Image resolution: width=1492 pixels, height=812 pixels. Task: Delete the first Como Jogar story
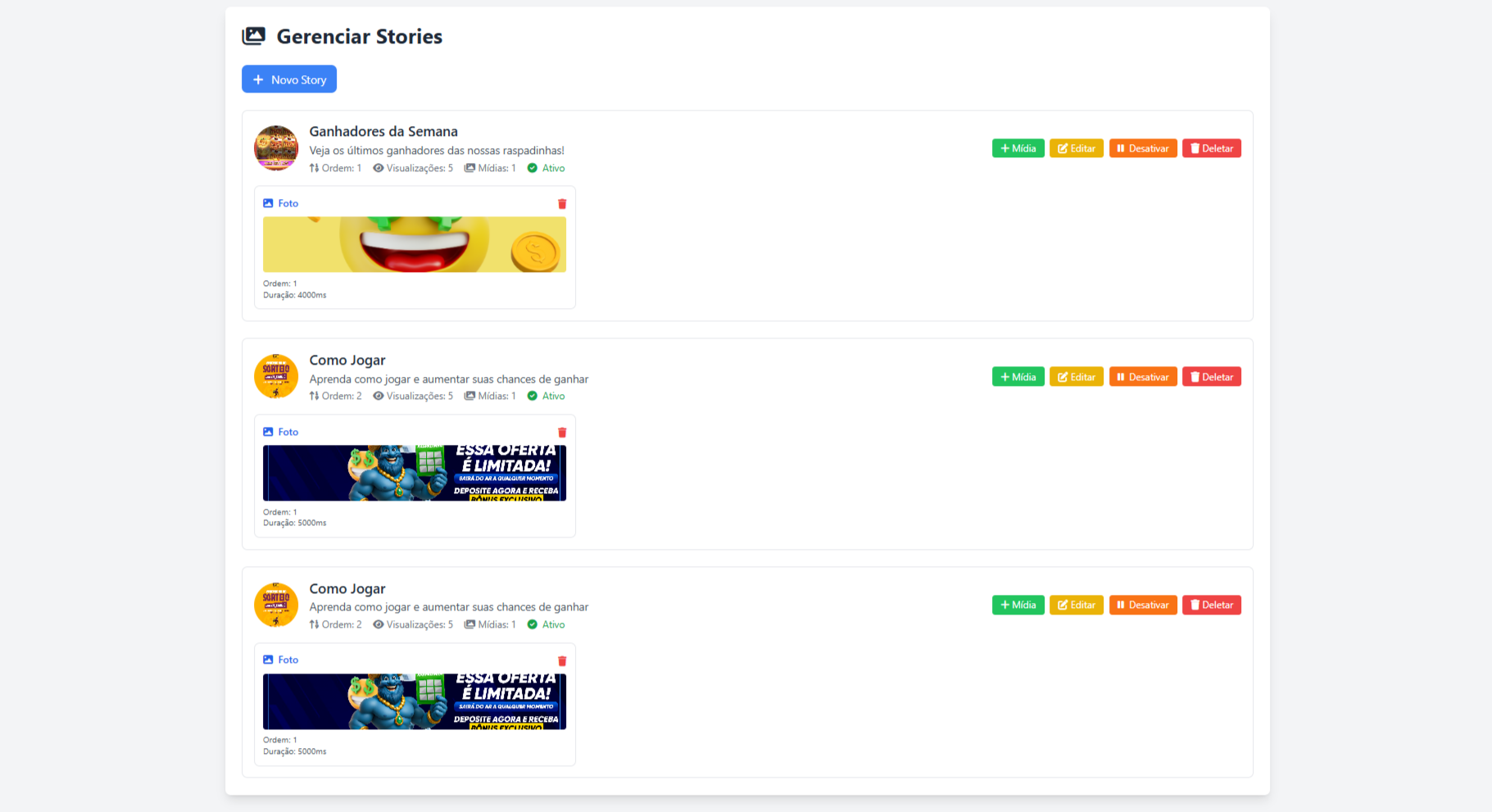[x=1212, y=377]
